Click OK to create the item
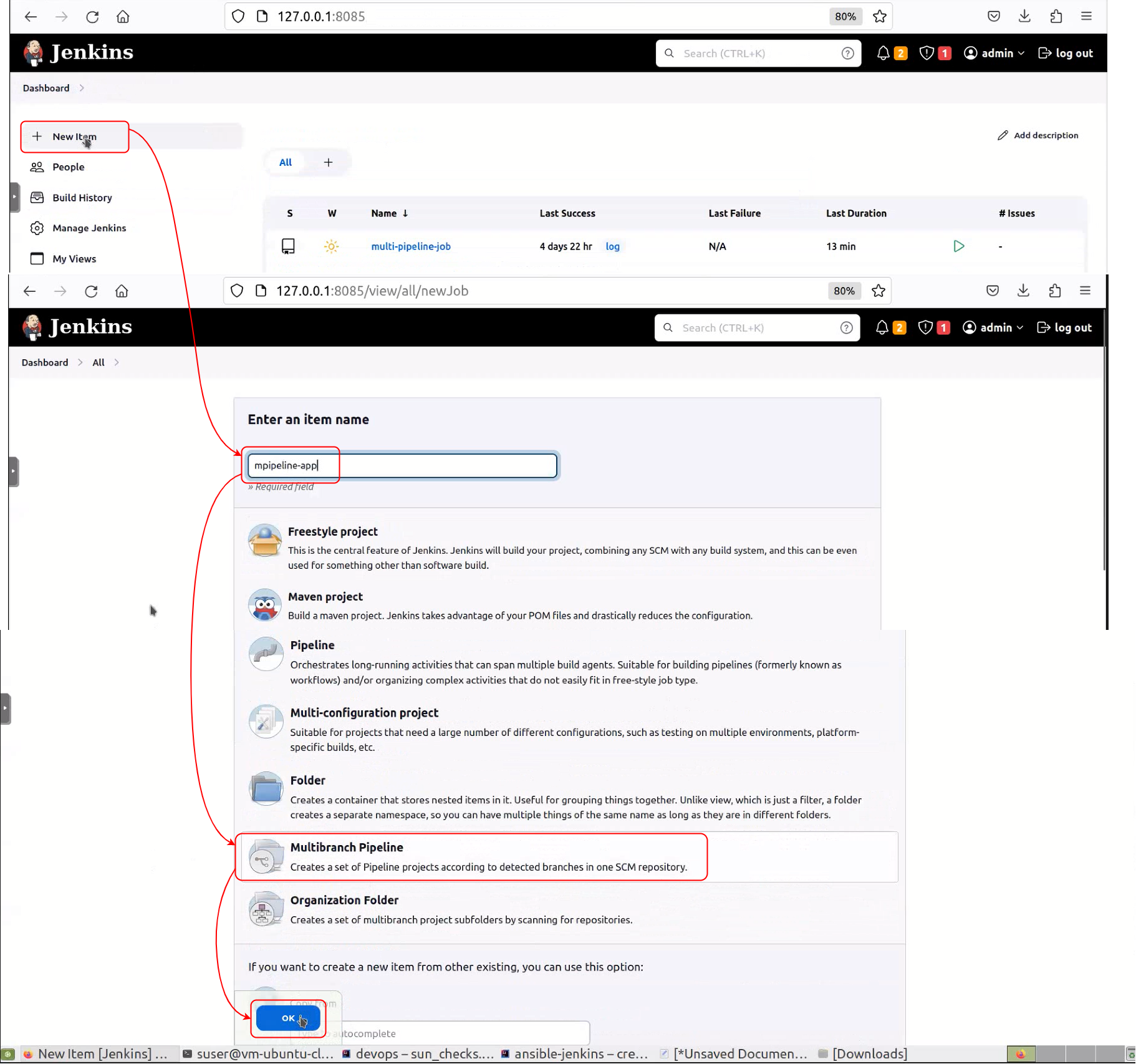The image size is (1136, 1064). pyautogui.click(x=288, y=1018)
